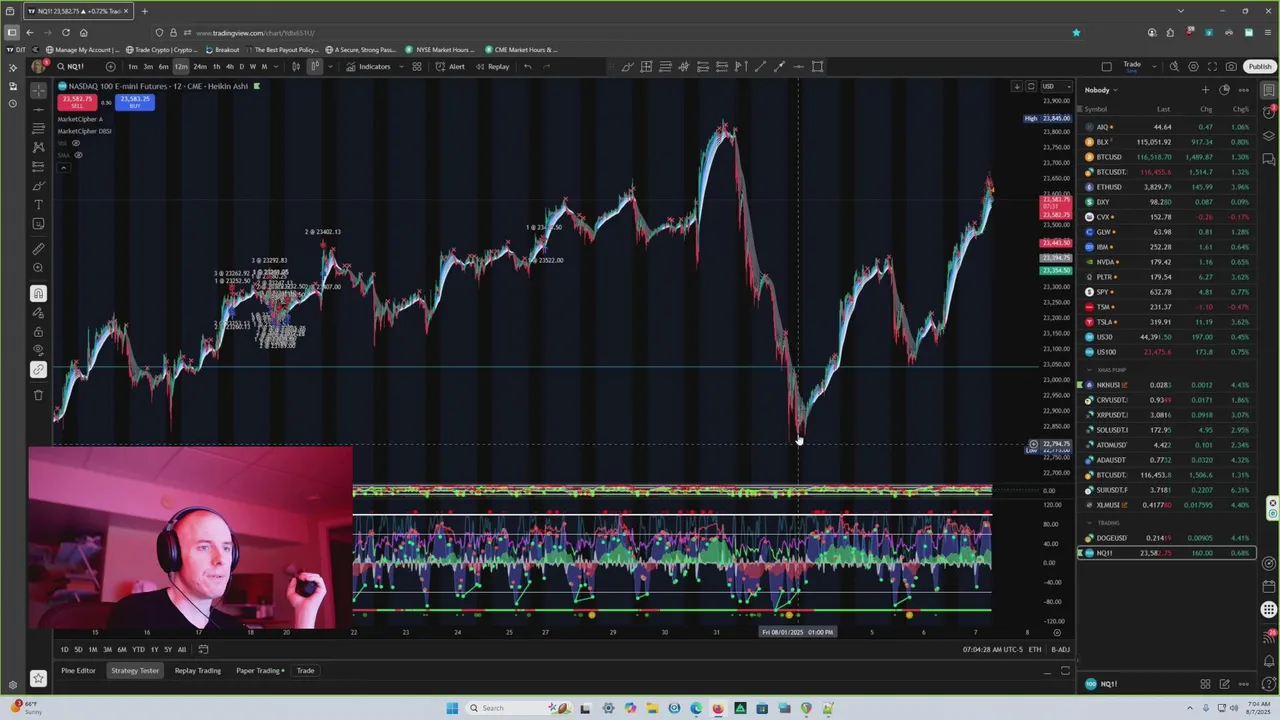Open the Replay Trading tab
This screenshot has height=720, width=1280.
(198, 670)
